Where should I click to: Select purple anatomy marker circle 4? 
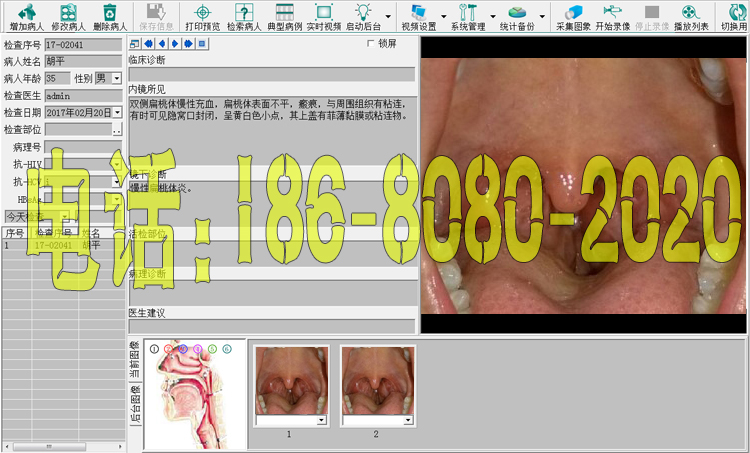[198, 349]
